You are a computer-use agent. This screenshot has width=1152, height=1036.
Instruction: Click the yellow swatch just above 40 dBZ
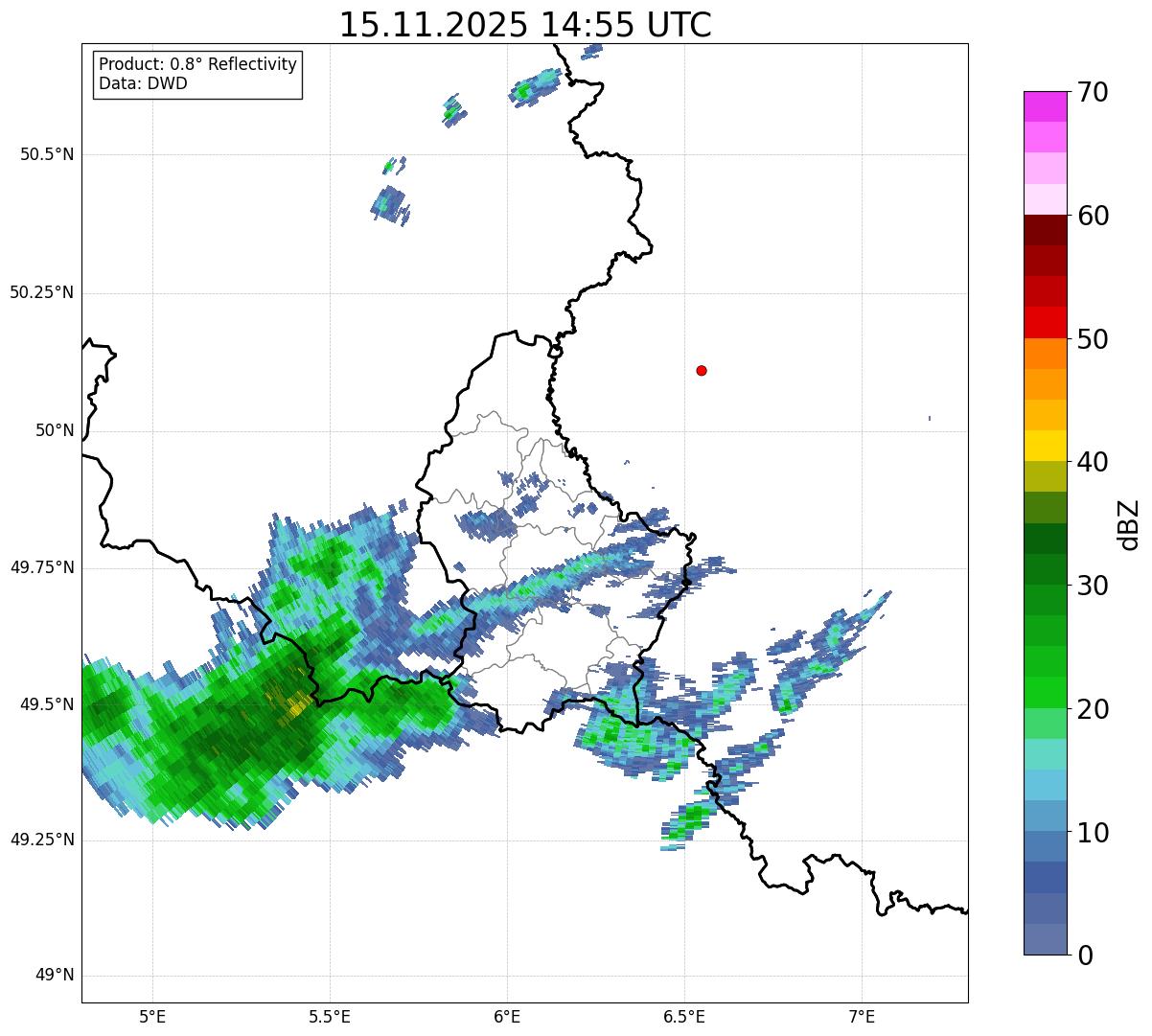(1046, 446)
